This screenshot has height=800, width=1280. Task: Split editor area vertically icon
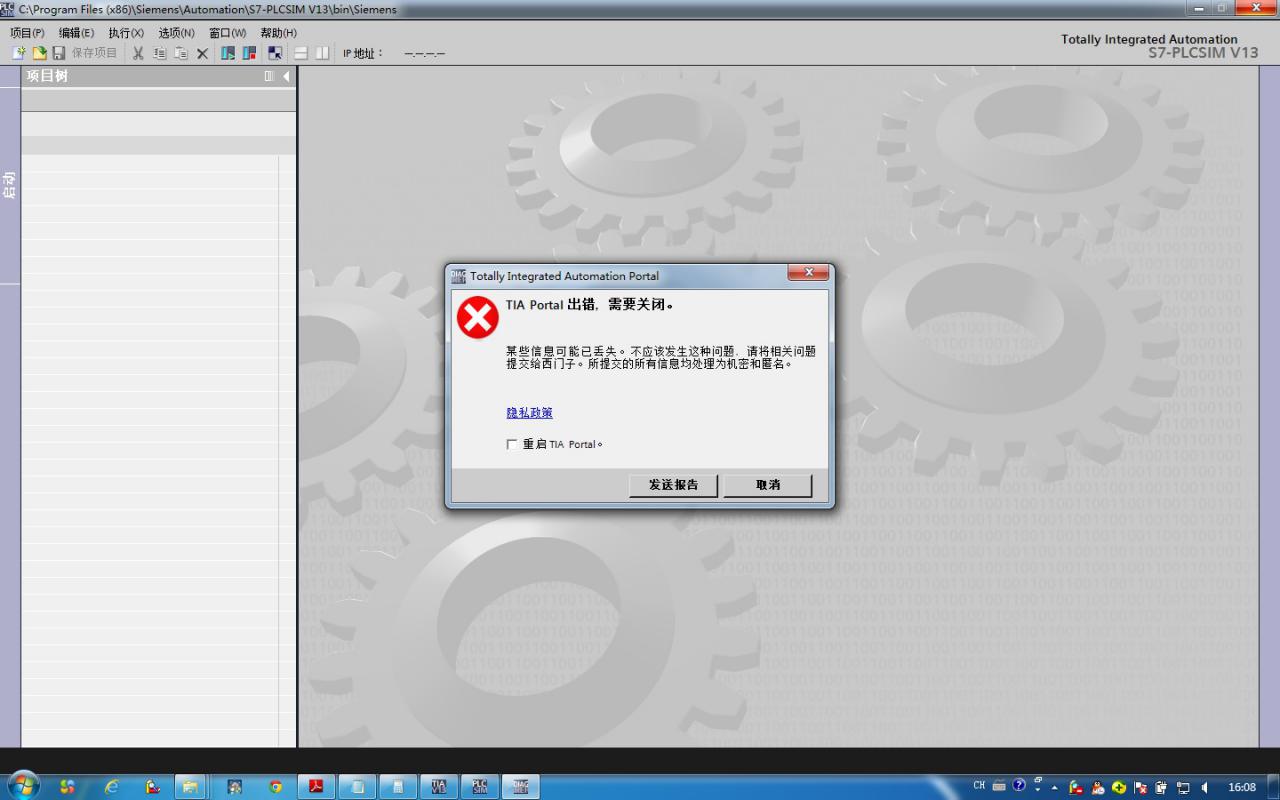(x=322, y=53)
